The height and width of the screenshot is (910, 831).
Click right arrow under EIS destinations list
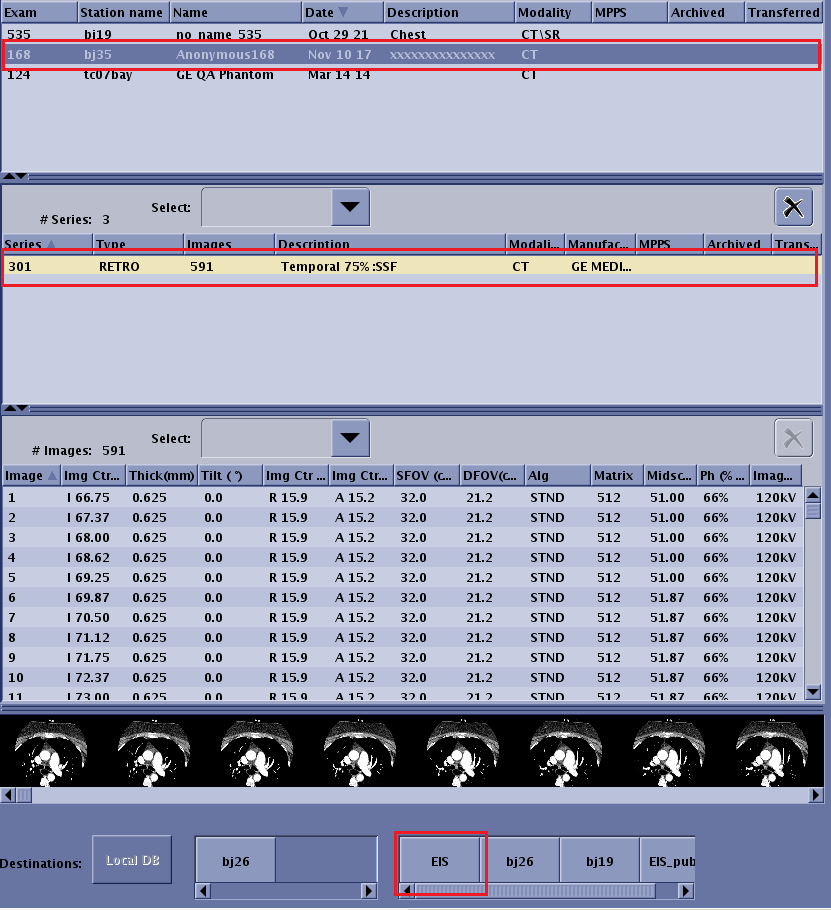click(x=686, y=890)
